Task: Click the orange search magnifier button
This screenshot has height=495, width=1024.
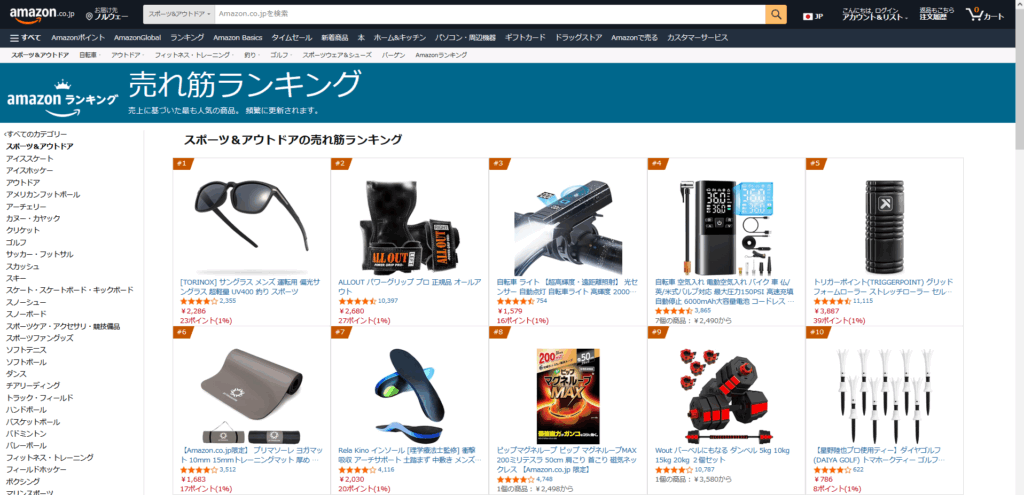Action: pyautogui.click(x=776, y=14)
